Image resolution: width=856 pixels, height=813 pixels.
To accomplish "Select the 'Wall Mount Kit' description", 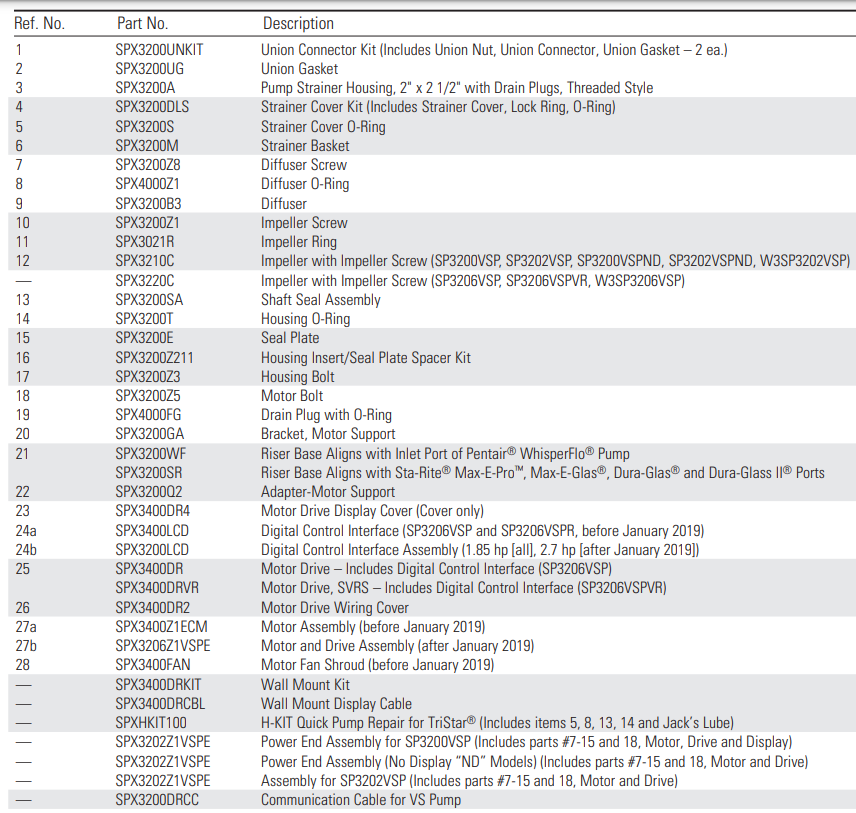I will [x=305, y=685].
